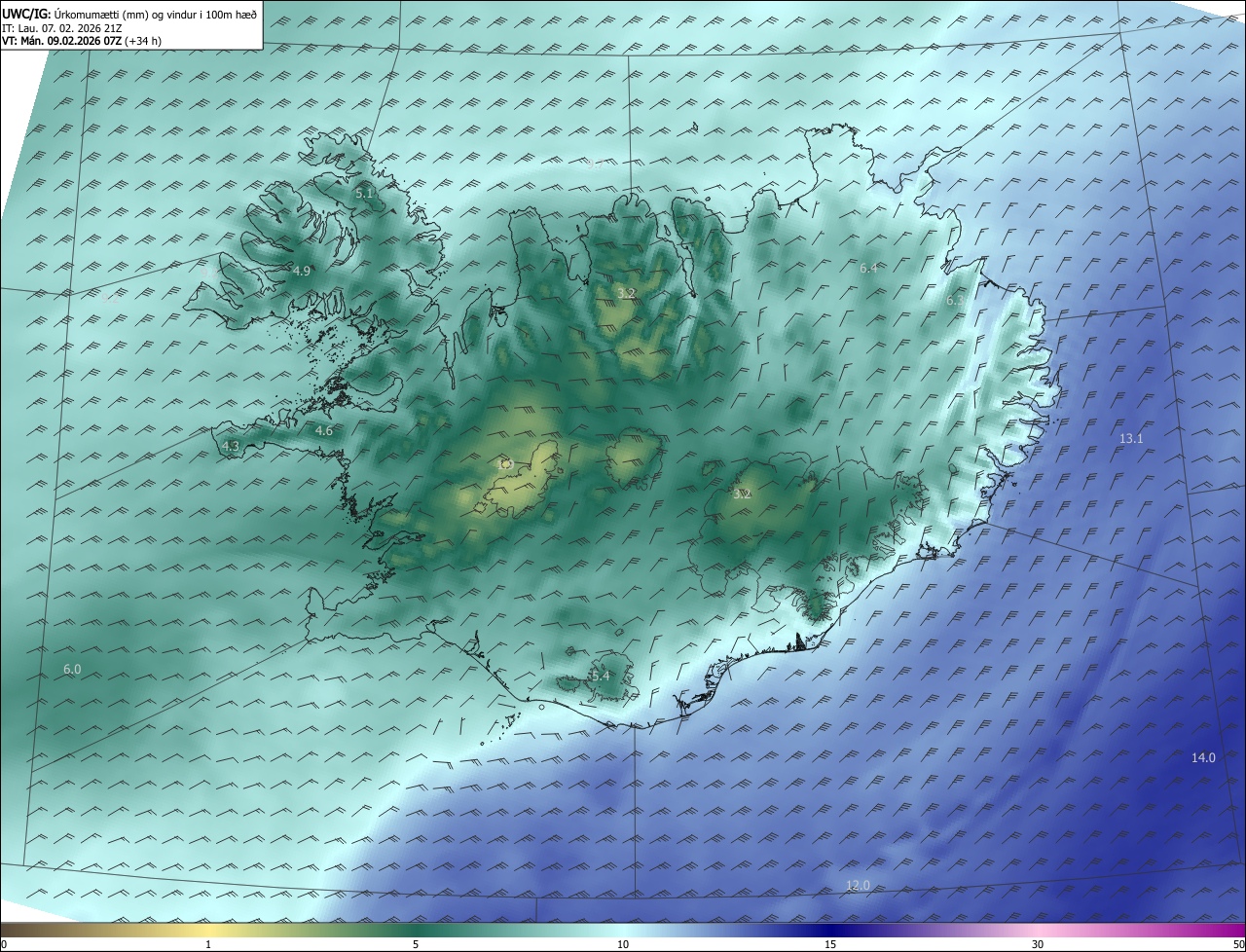Click the 14.0 value label over the sea

pos(1203,757)
